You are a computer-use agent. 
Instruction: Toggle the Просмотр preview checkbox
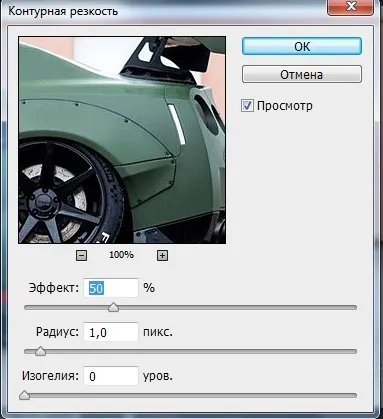[247, 106]
